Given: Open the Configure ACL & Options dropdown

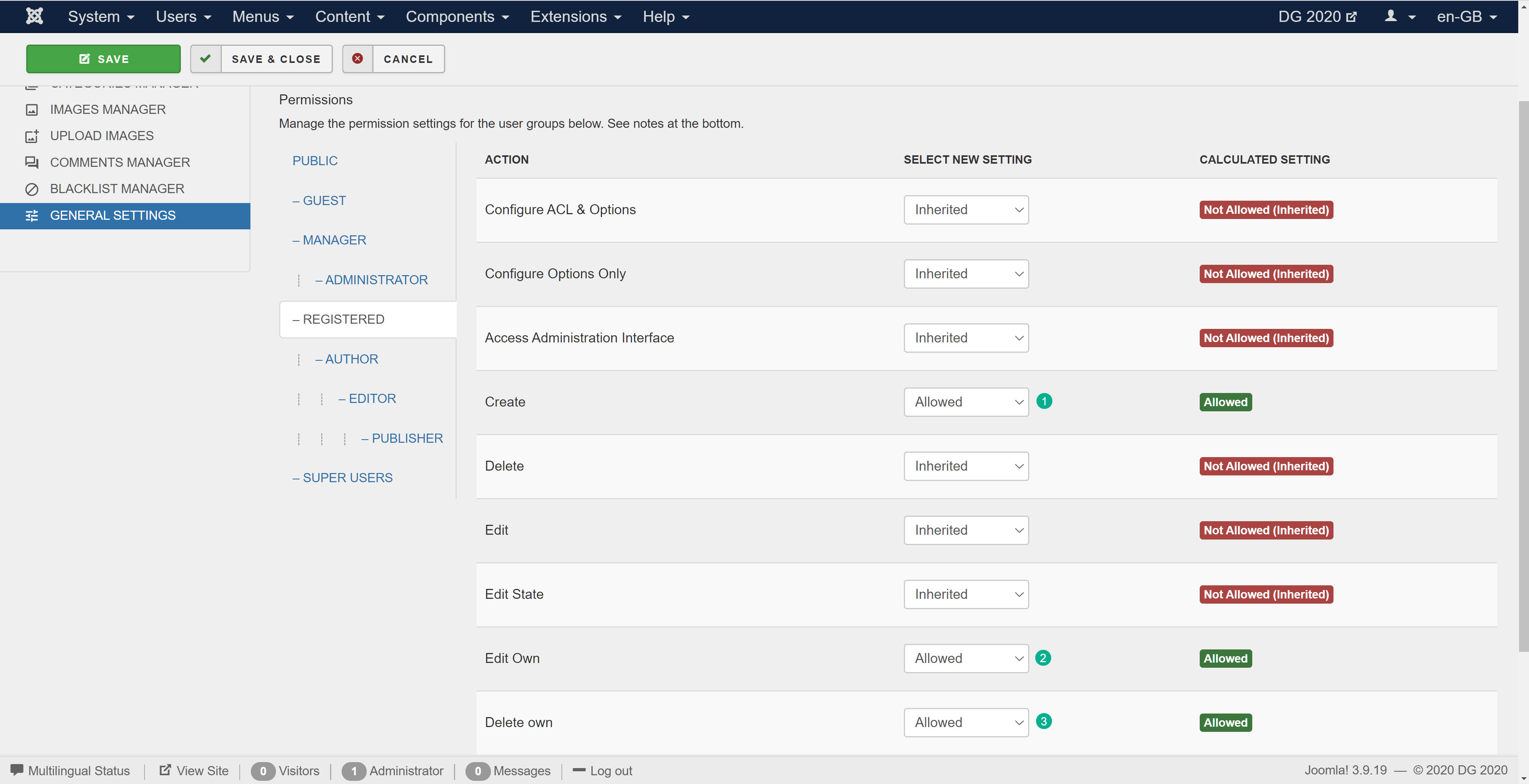Looking at the screenshot, I should pos(966,209).
